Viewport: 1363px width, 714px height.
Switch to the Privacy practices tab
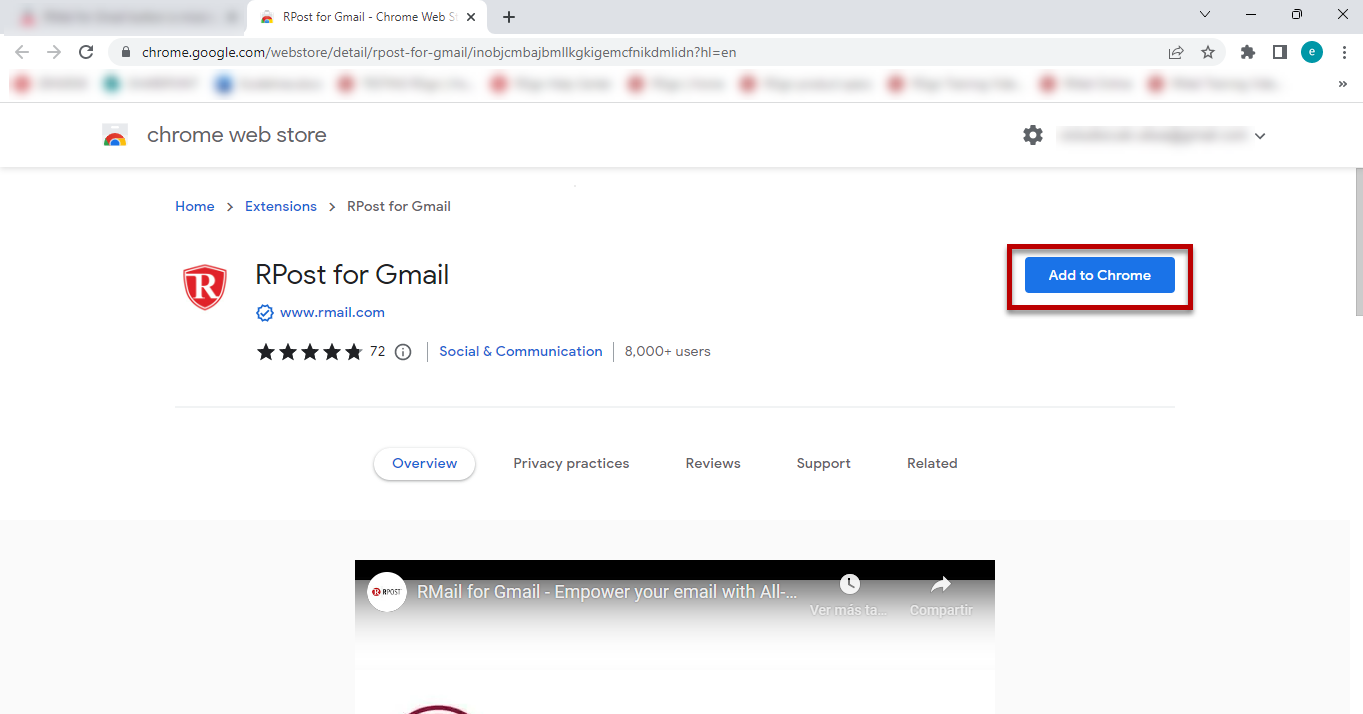coord(571,463)
